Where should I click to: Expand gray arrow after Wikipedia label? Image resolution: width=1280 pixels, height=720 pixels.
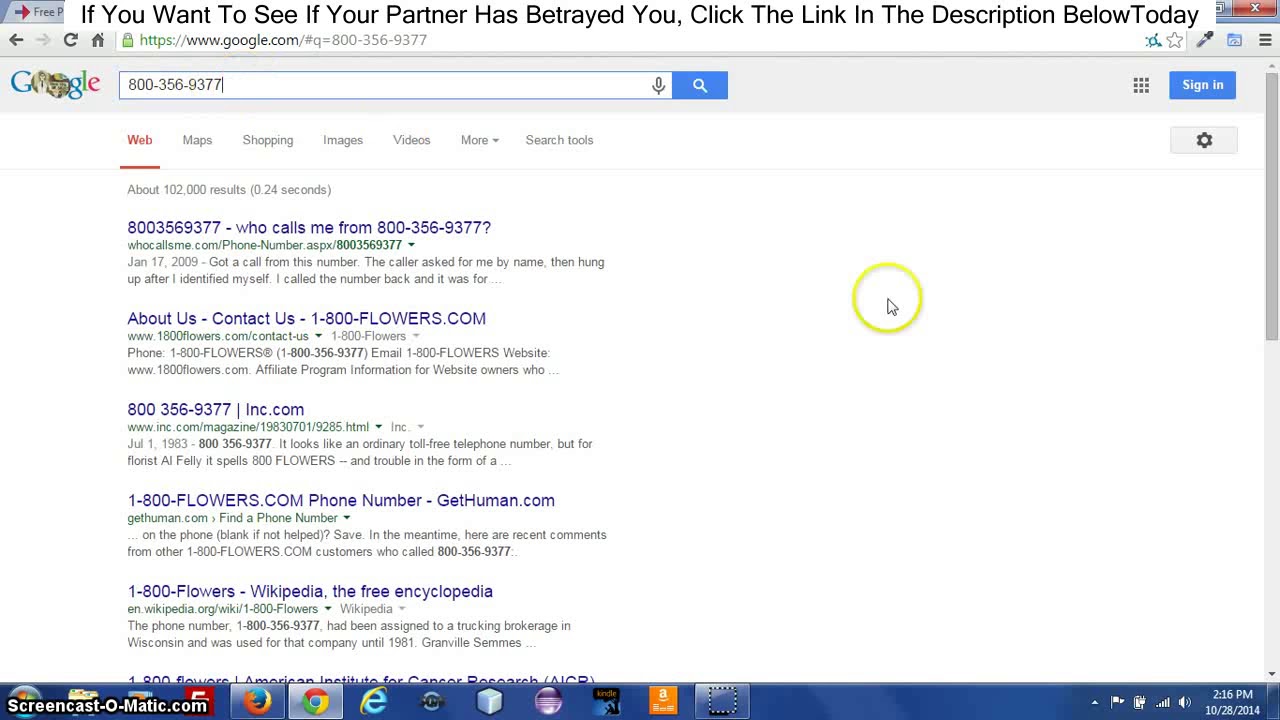(x=402, y=609)
